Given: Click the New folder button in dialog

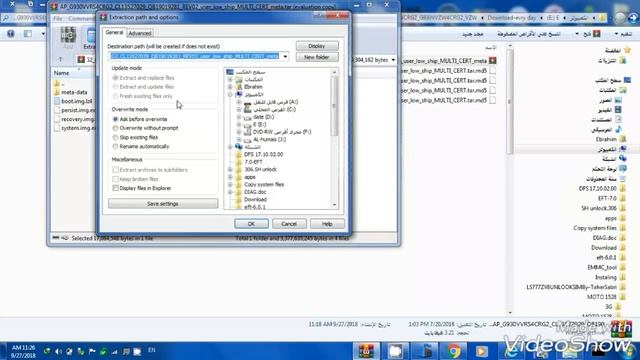Looking at the screenshot, I should [317, 57].
